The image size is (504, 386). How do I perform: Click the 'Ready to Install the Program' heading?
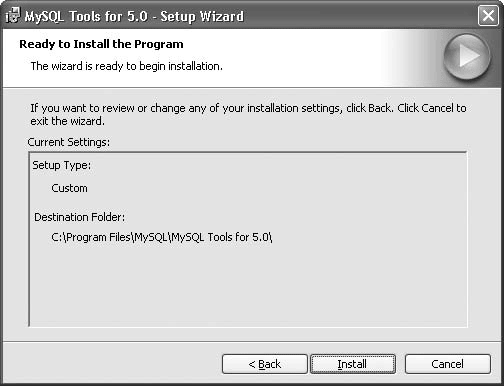pos(101,44)
